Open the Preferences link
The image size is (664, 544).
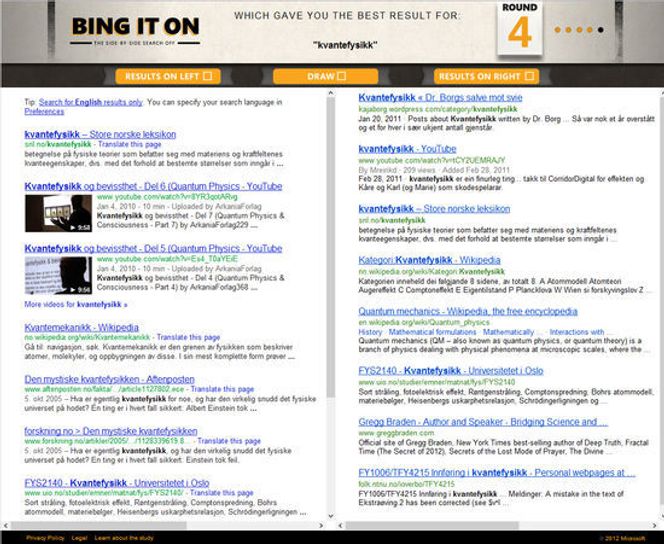coord(44,111)
